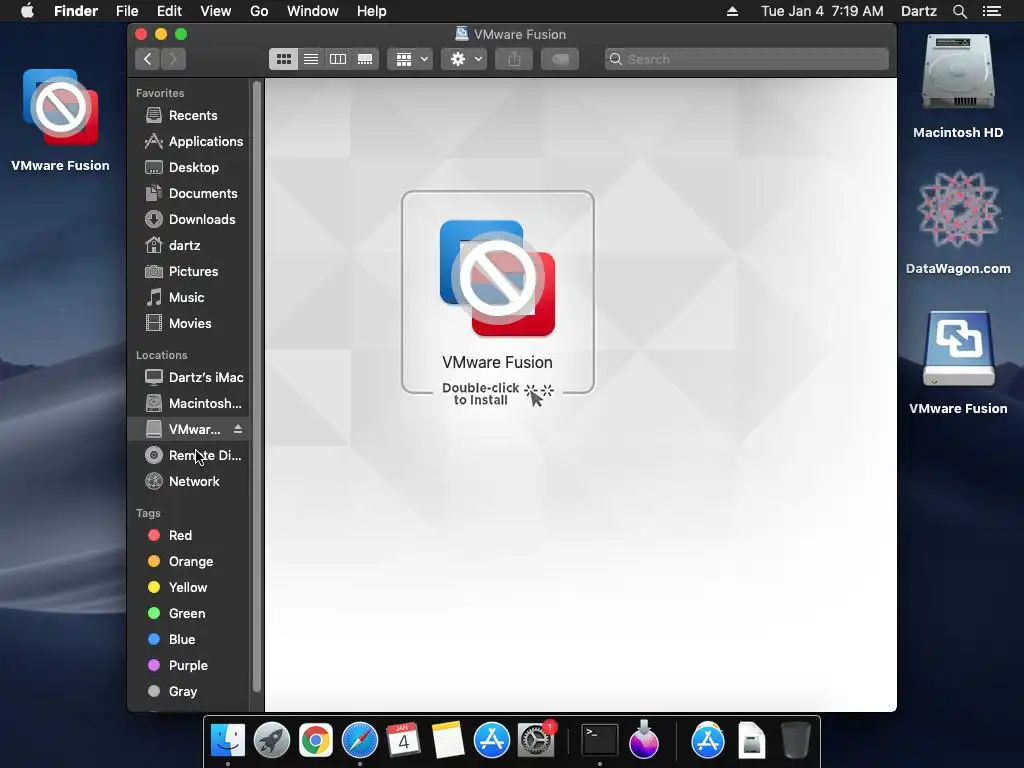Open the gear action menu dropdown

(x=464, y=59)
